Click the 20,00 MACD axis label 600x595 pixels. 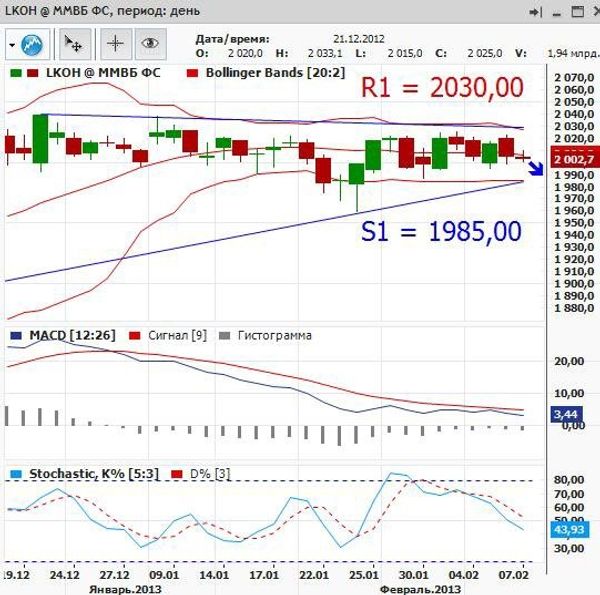[x=569, y=362]
